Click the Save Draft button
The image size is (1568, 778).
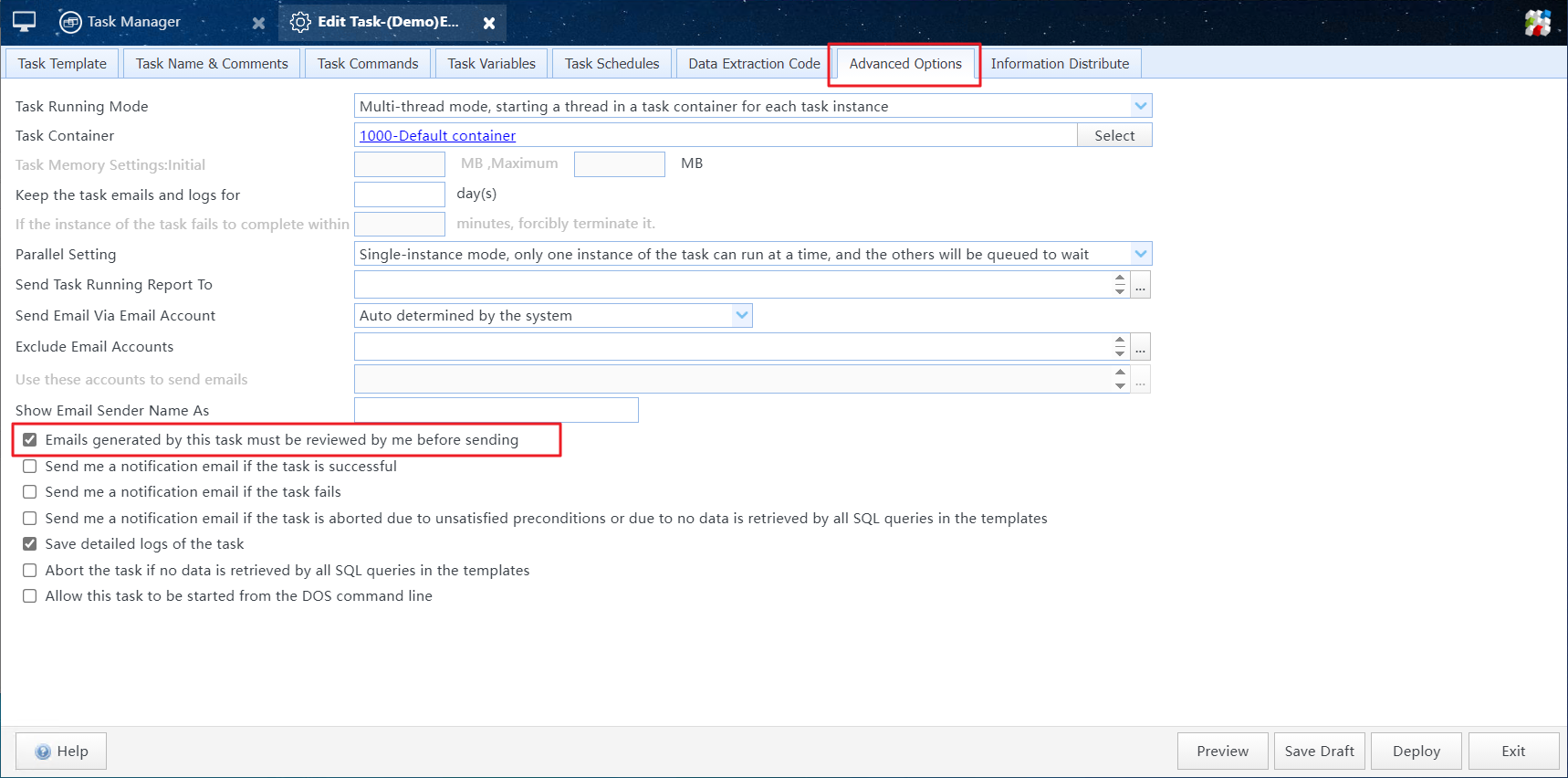[x=1319, y=751]
